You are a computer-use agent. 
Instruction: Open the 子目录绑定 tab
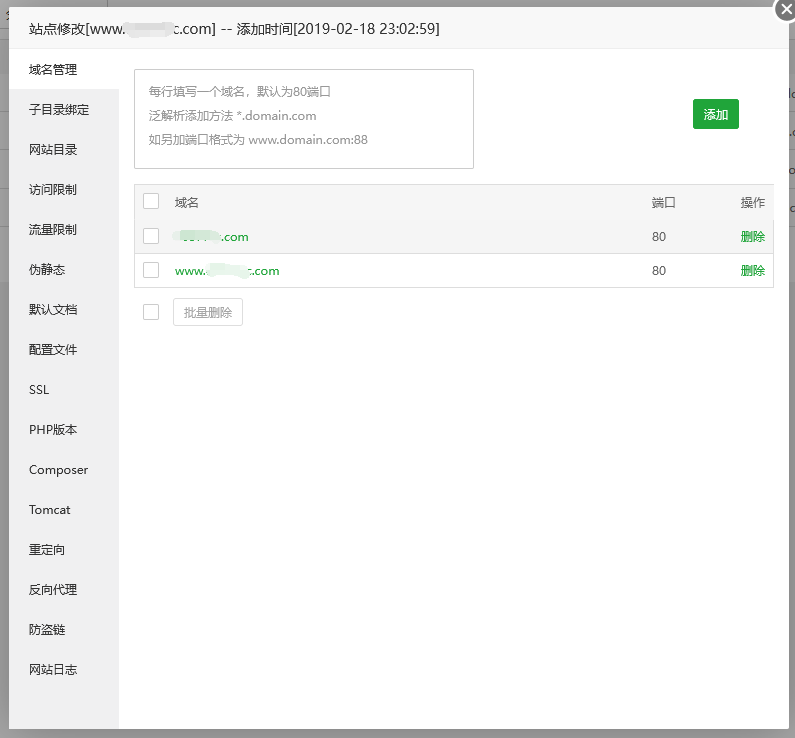pyautogui.click(x=59, y=109)
